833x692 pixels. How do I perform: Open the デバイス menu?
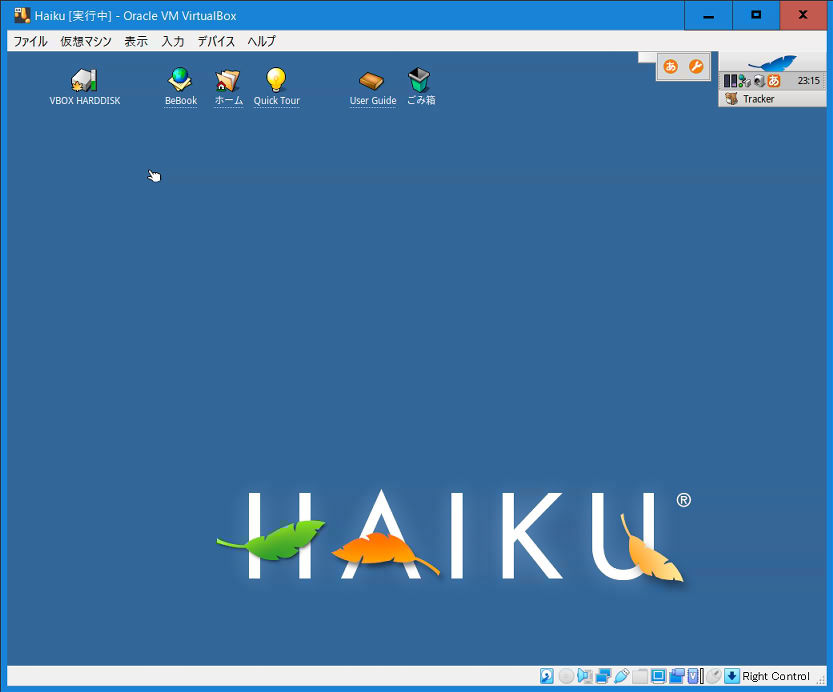(x=216, y=41)
